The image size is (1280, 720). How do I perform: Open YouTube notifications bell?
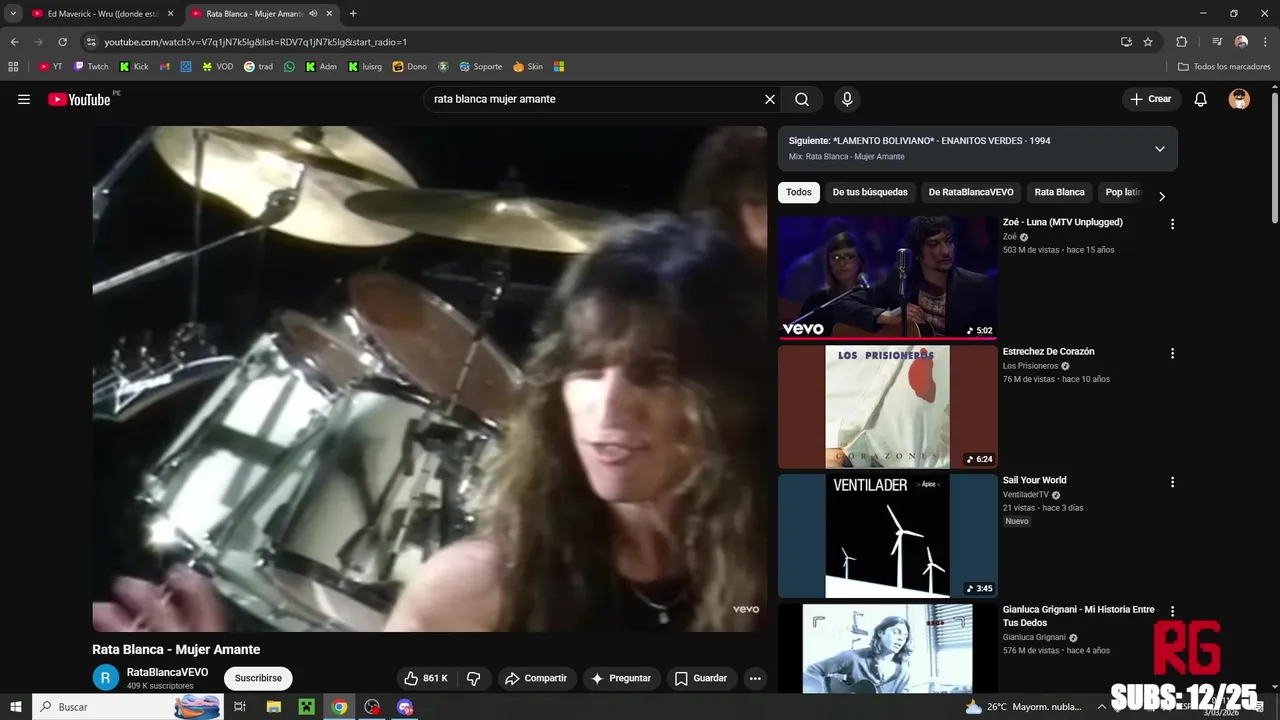coord(1201,99)
